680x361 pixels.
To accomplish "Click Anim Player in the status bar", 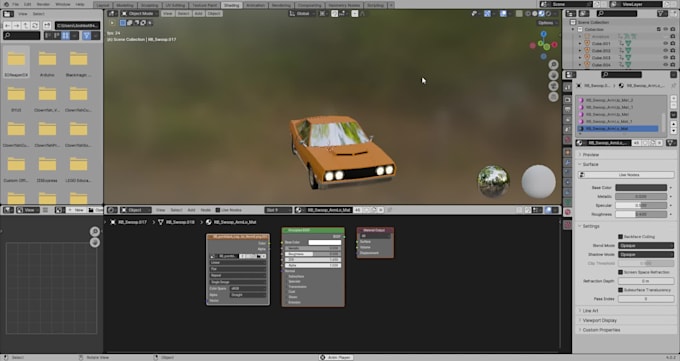I will tap(336, 358).
